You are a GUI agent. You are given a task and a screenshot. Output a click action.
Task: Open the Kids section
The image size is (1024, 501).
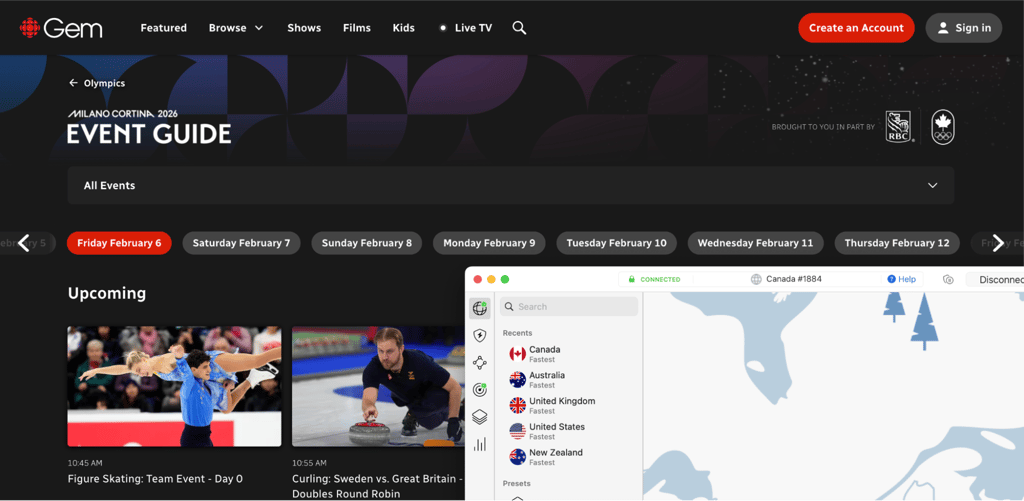click(x=404, y=28)
